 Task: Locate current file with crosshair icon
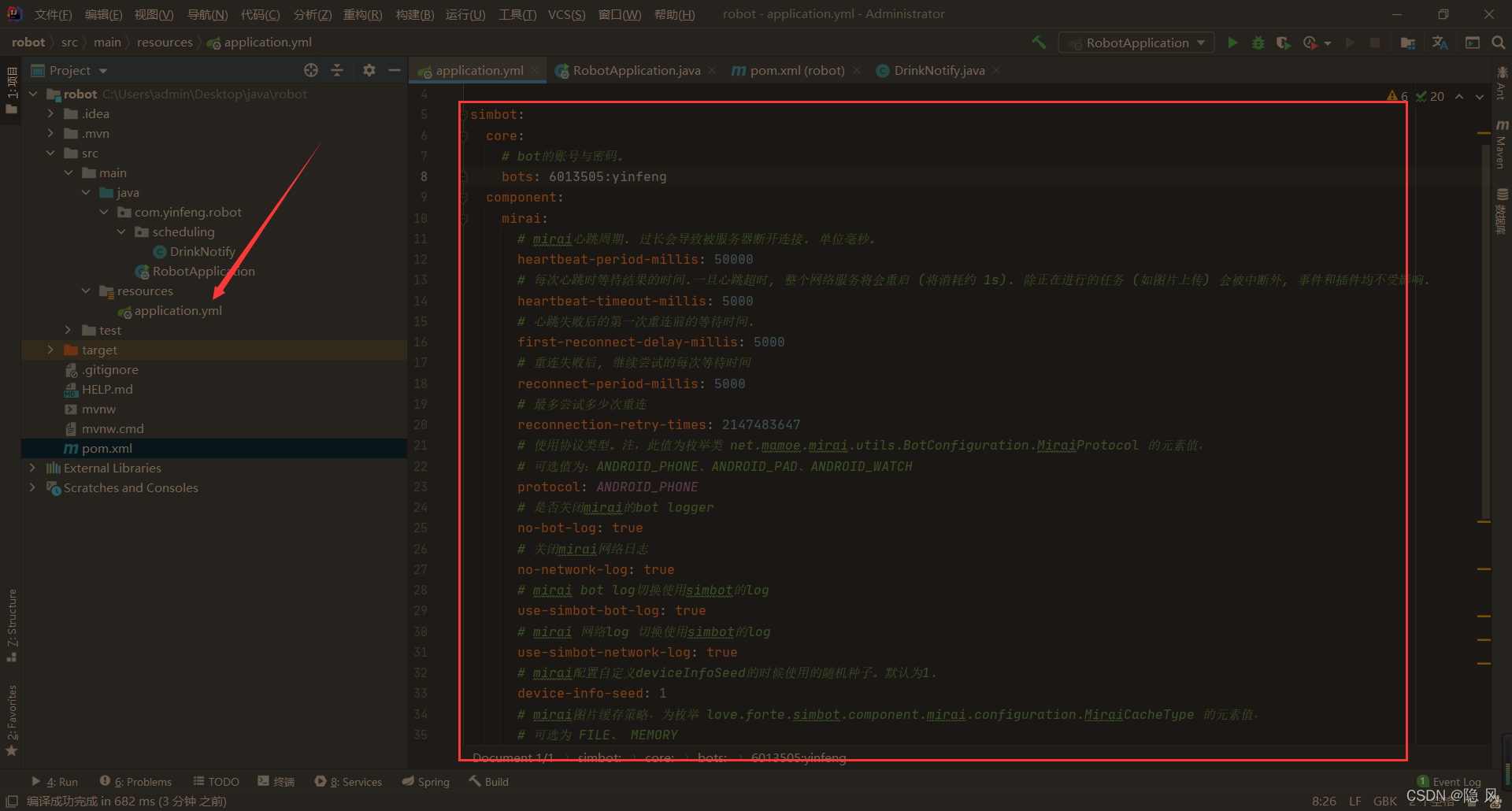tap(311, 70)
